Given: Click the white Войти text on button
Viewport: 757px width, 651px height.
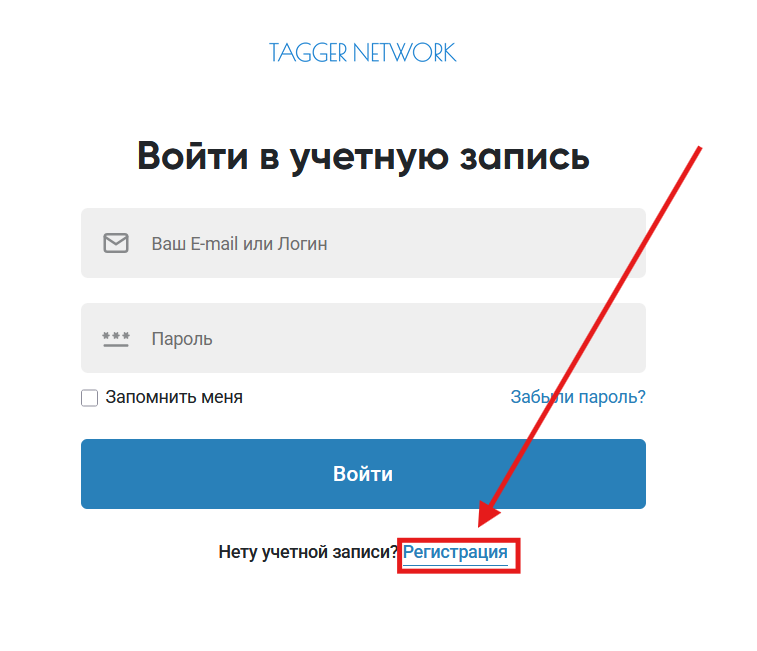Looking at the screenshot, I should (x=363, y=474).
